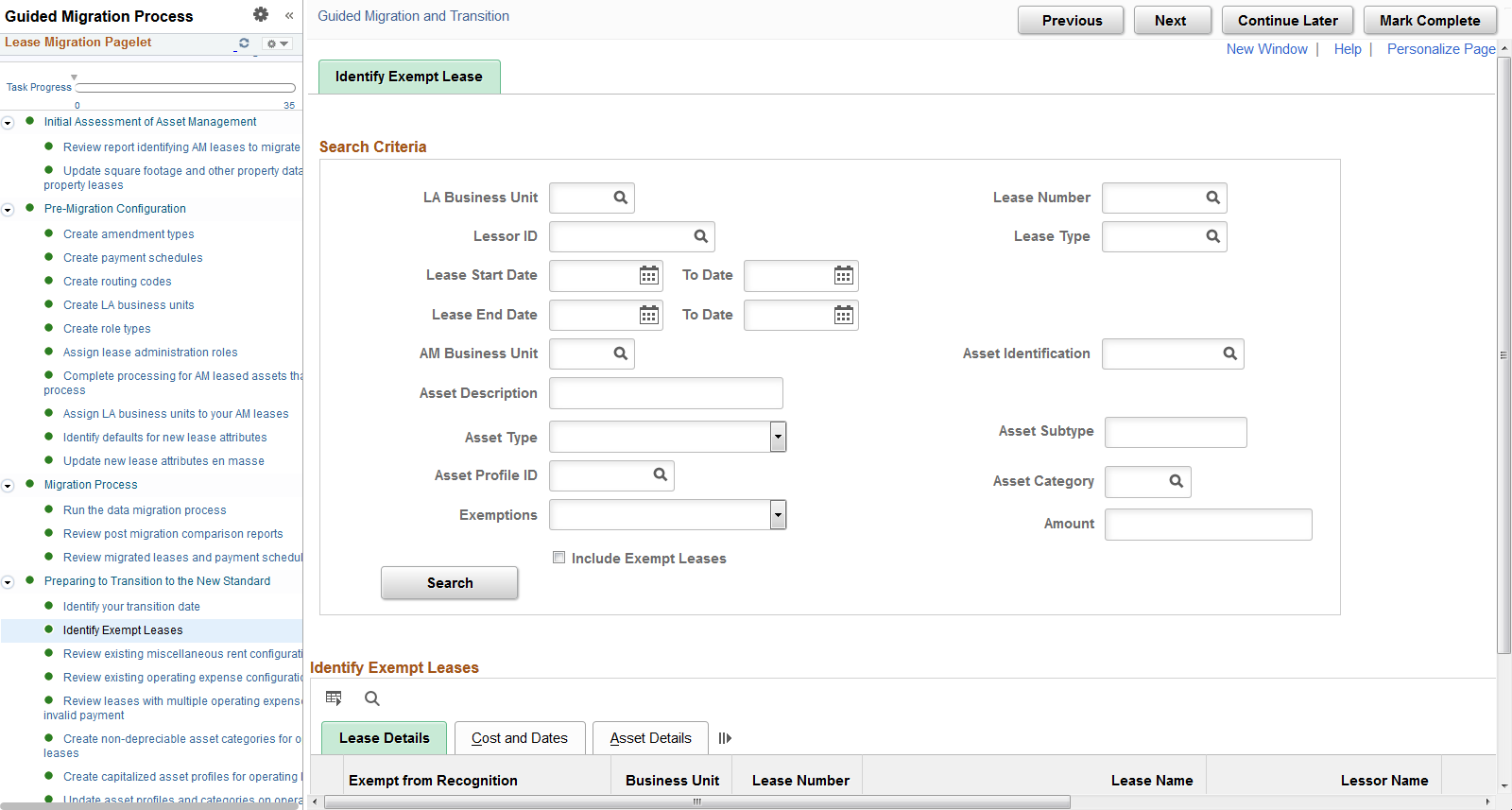This screenshot has width=1512, height=810.
Task: Refresh the Lease Migration Pagelet
Action: 244,43
